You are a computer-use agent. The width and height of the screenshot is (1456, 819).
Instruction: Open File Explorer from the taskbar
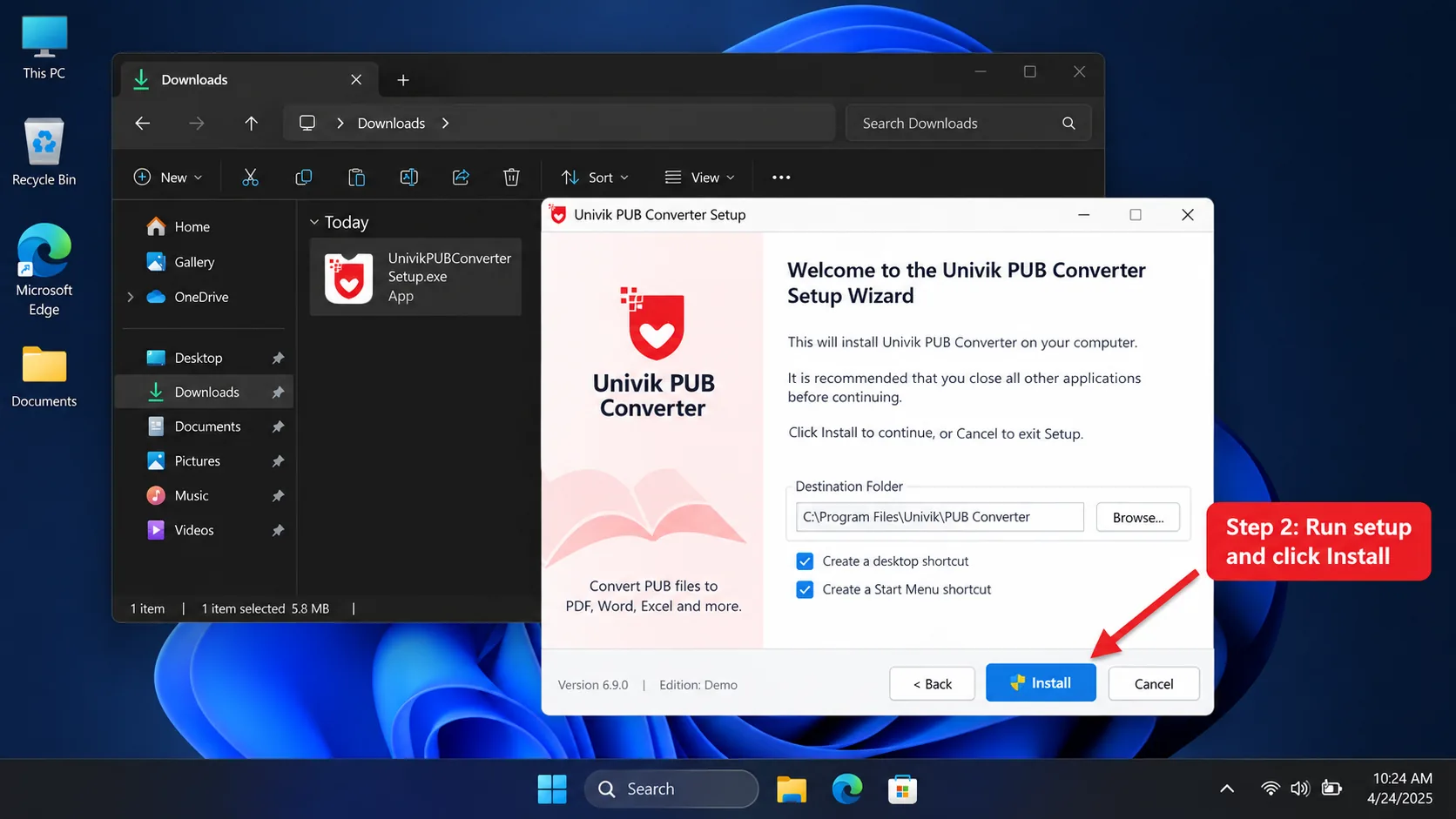(x=792, y=789)
